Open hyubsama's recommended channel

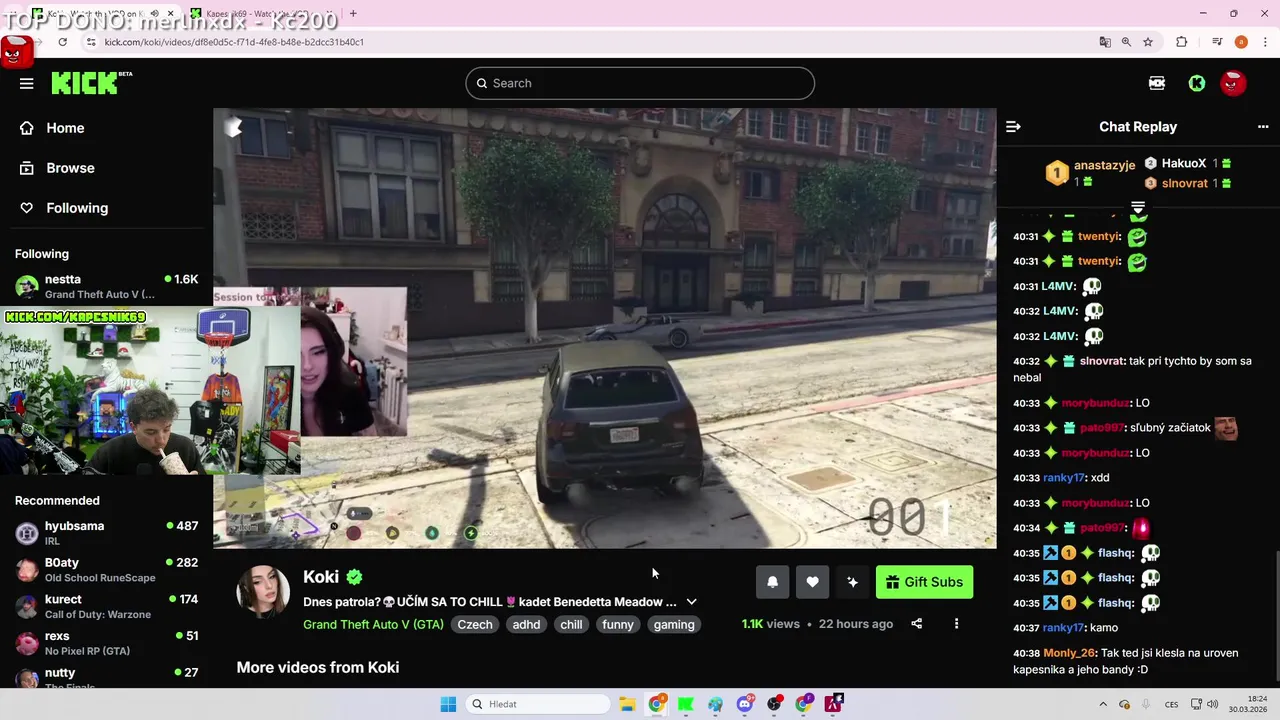106,533
